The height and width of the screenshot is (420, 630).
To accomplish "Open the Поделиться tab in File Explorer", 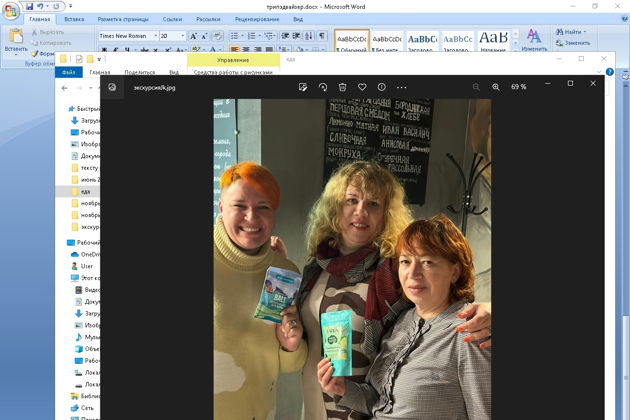I will [x=139, y=72].
